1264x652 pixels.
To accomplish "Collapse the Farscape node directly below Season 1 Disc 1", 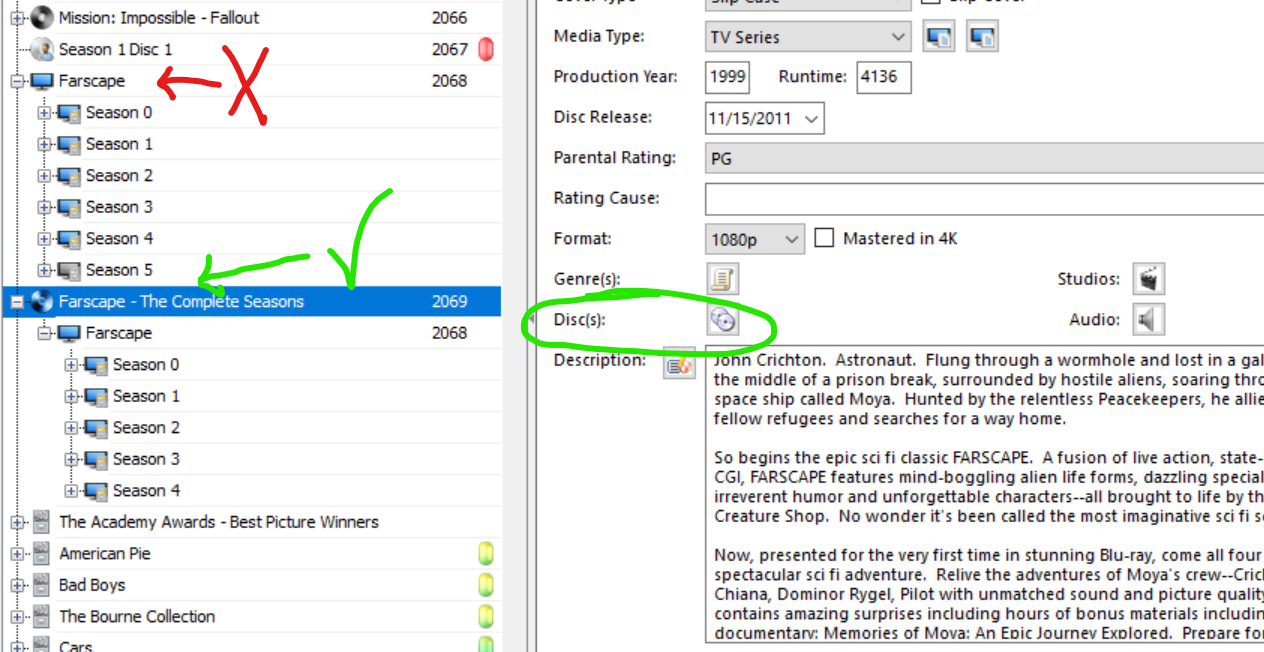I will point(17,81).
